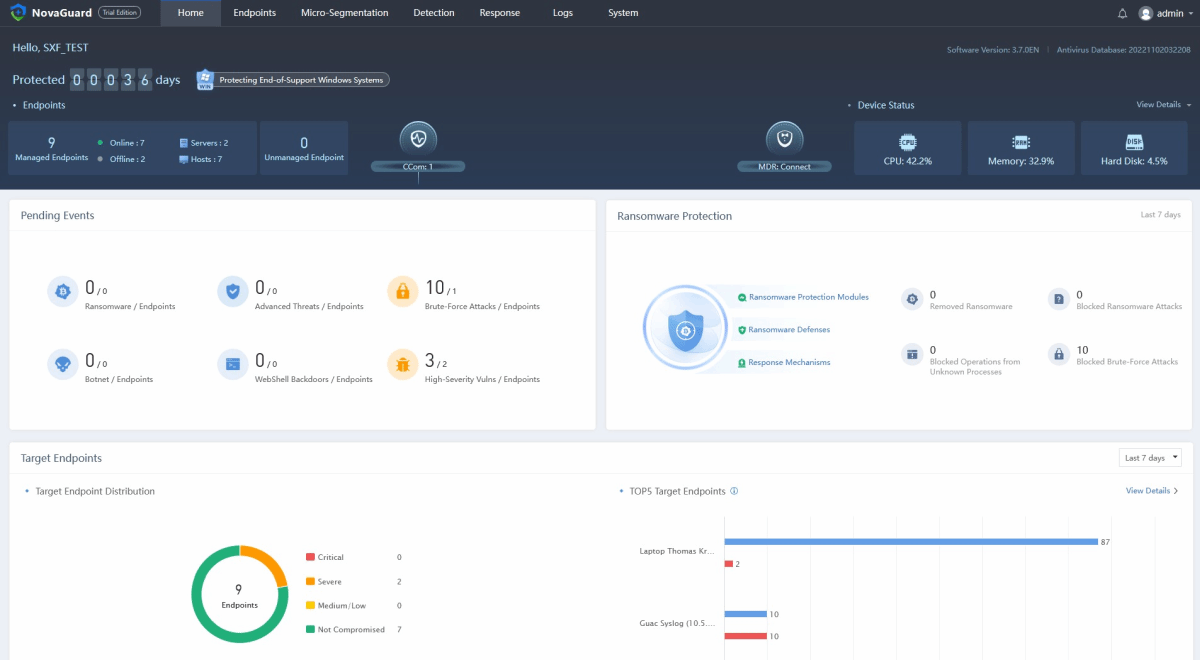Image resolution: width=1200 pixels, height=660 pixels.
Task: Click Ransomware Protection Modules link
Action: [808, 297]
